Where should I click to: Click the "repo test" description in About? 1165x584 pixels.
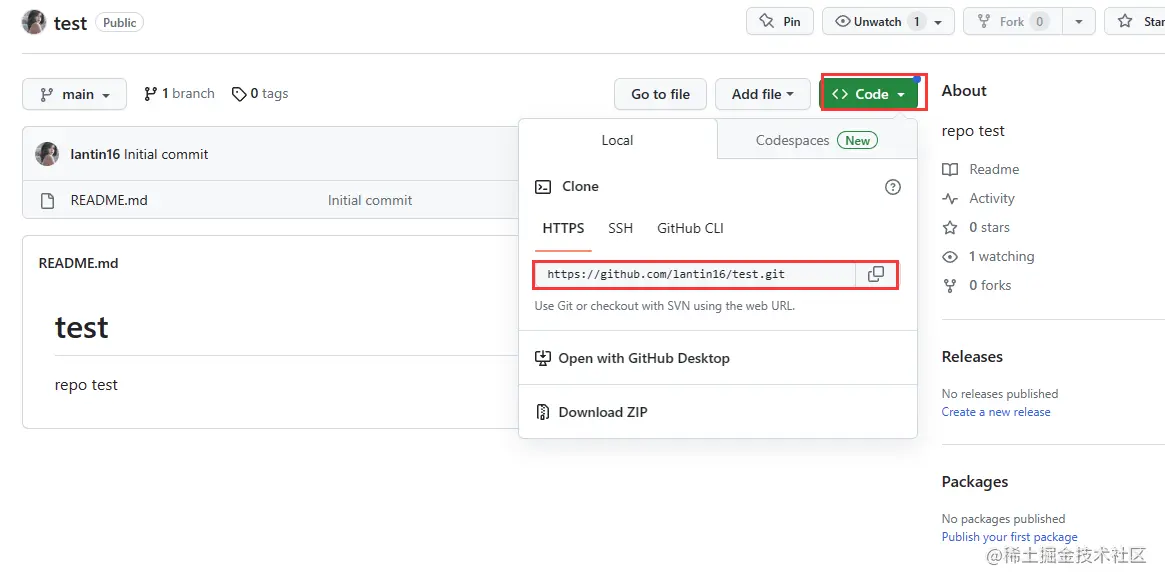(973, 131)
